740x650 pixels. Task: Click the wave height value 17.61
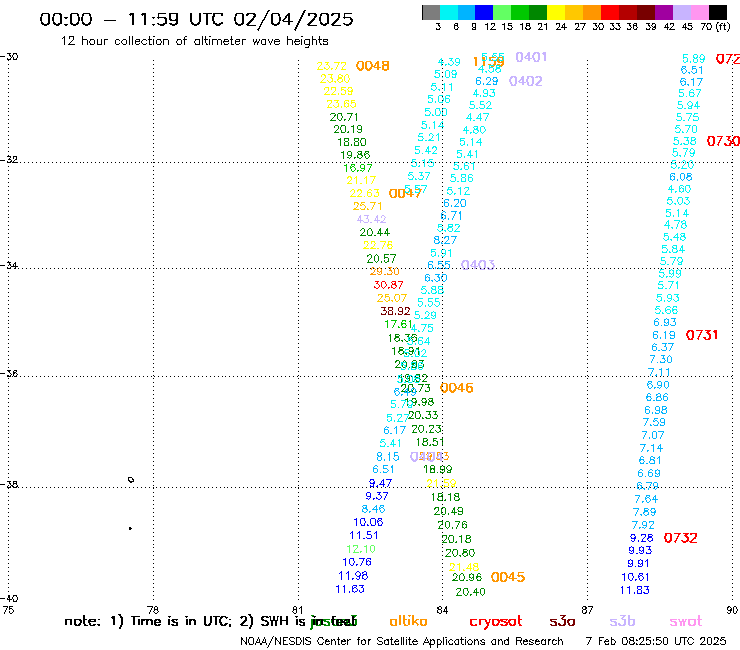[x=398, y=324]
